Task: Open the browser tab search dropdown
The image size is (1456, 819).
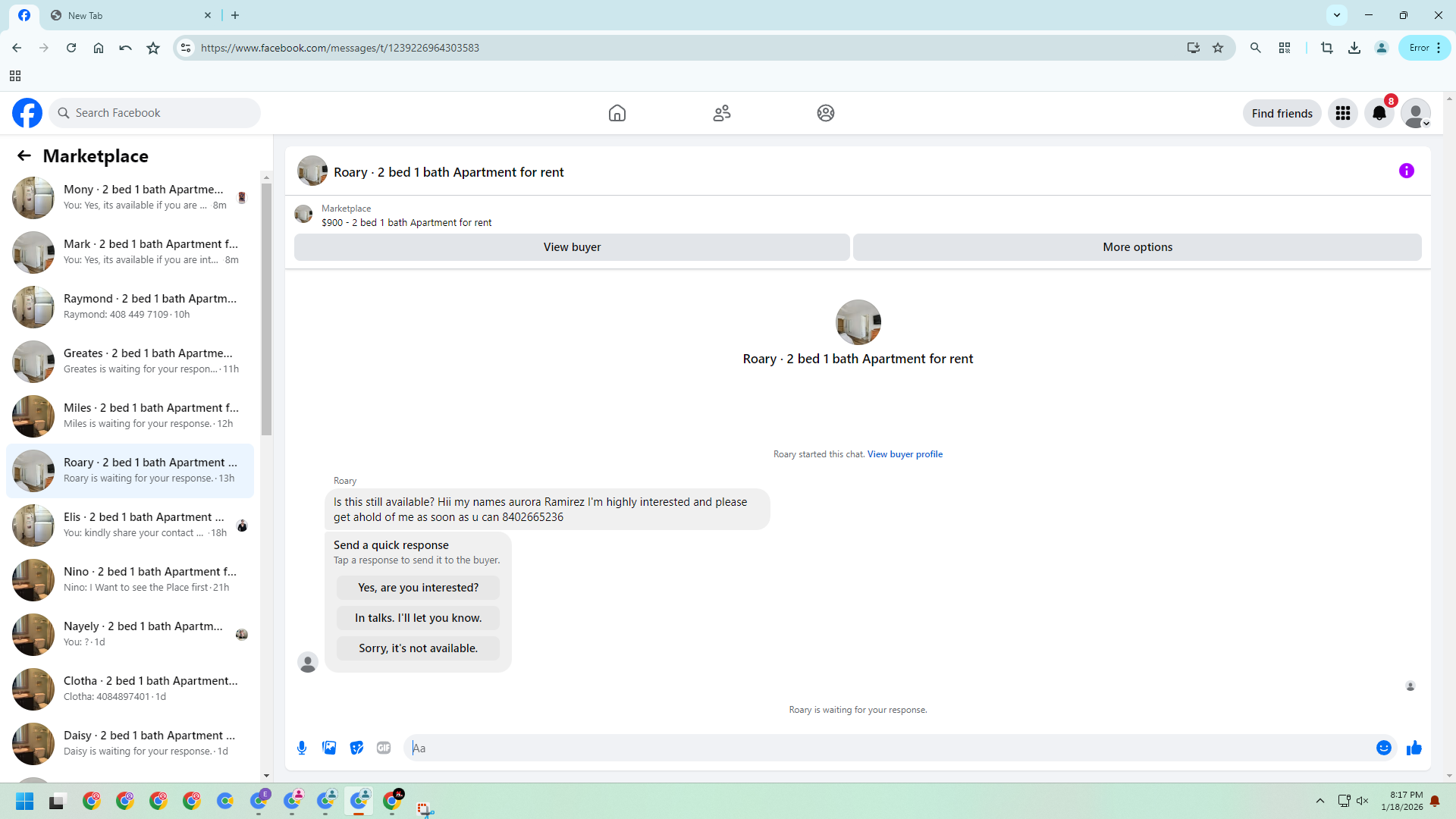Action: click(1336, 15)
